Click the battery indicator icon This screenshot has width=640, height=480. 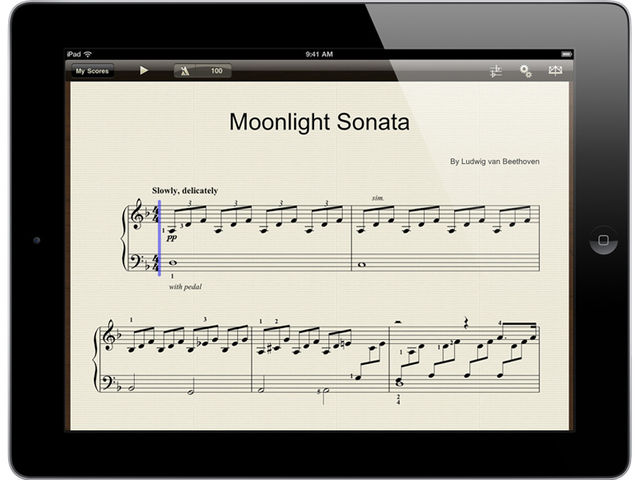tap(567, 54)
